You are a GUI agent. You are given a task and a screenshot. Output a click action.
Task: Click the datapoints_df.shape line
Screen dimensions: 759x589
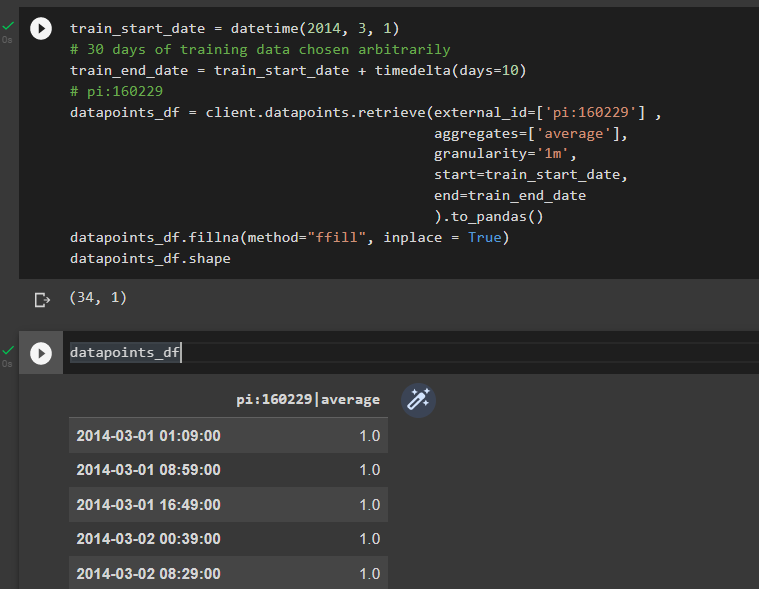[150, 258]
